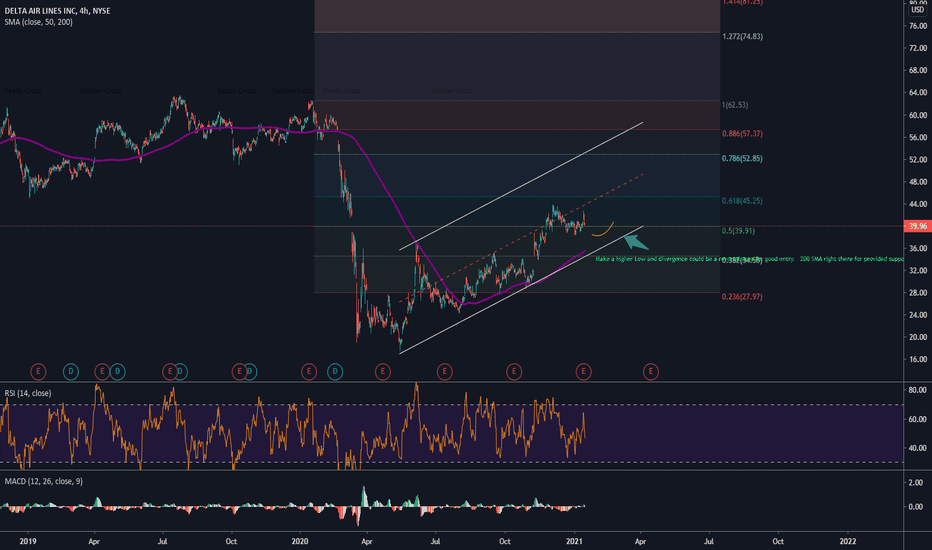
Task: Select the upper white channel trendline
Action: 521,186
